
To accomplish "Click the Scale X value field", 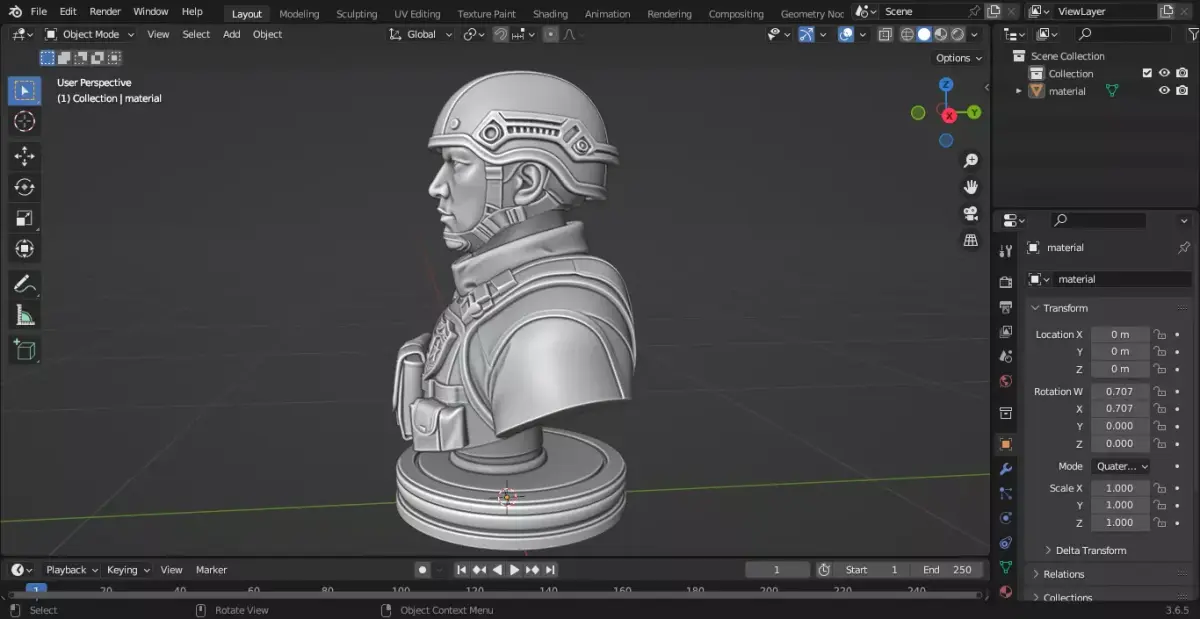I will [x=1120, y=488].
